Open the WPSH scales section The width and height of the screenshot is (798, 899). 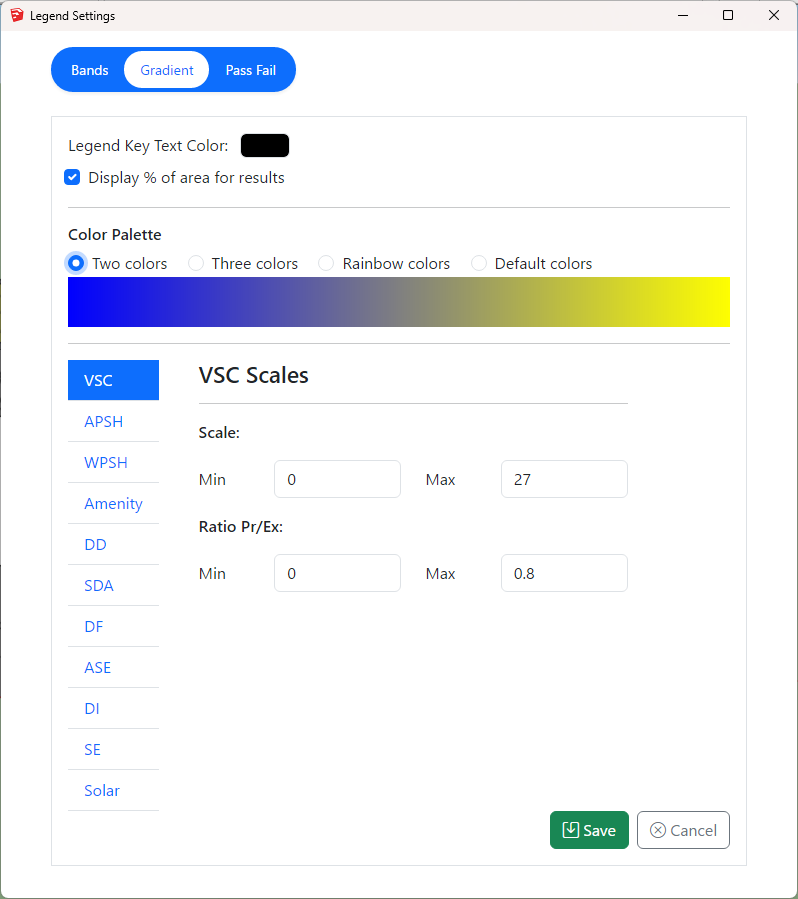[106, 463]
